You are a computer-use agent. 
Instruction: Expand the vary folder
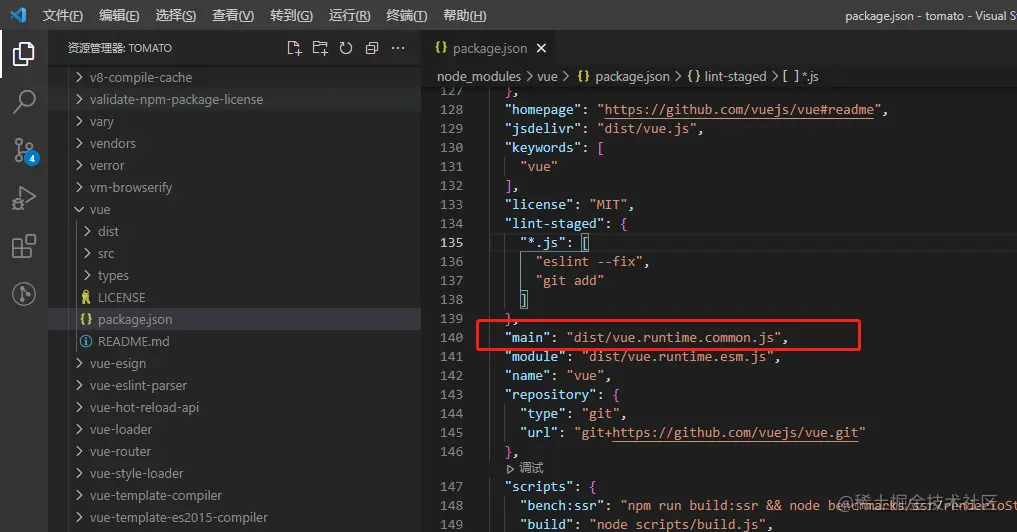234,121
